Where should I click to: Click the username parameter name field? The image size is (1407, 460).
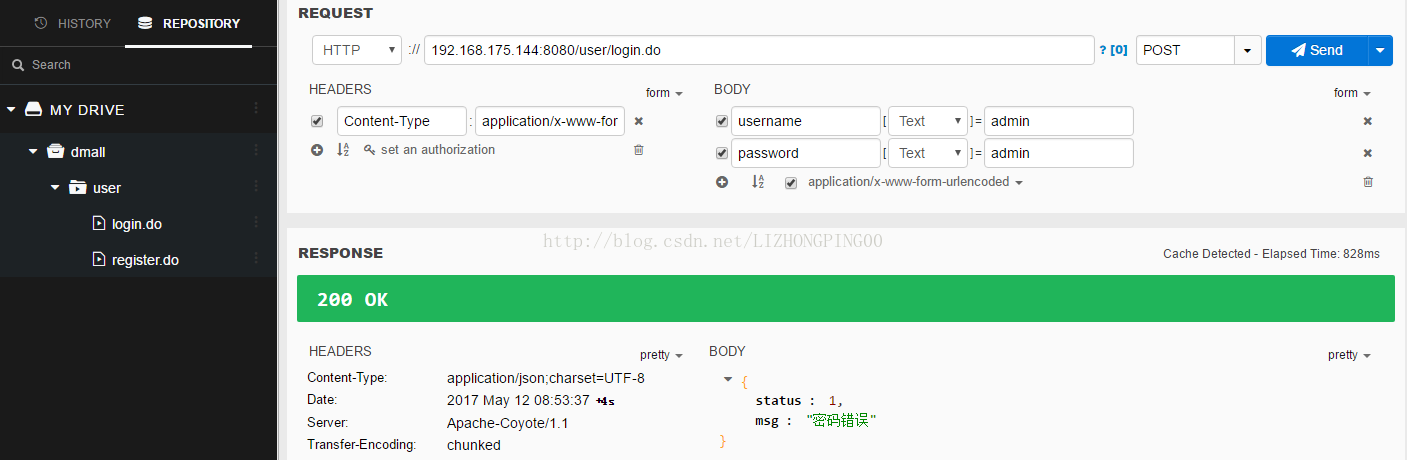(x=806, y=121)
